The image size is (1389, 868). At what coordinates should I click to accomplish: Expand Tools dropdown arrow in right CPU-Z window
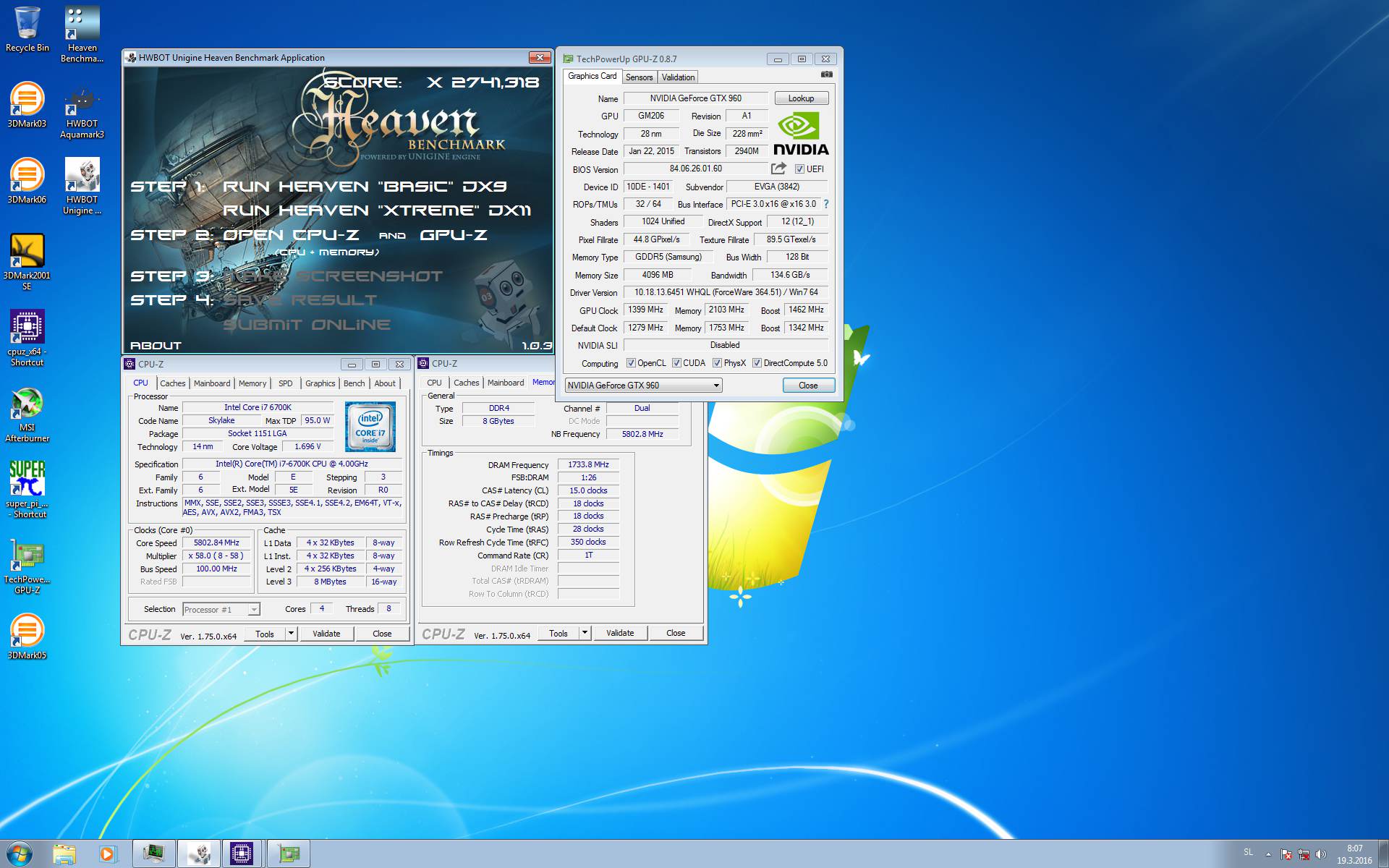(585, 633)
